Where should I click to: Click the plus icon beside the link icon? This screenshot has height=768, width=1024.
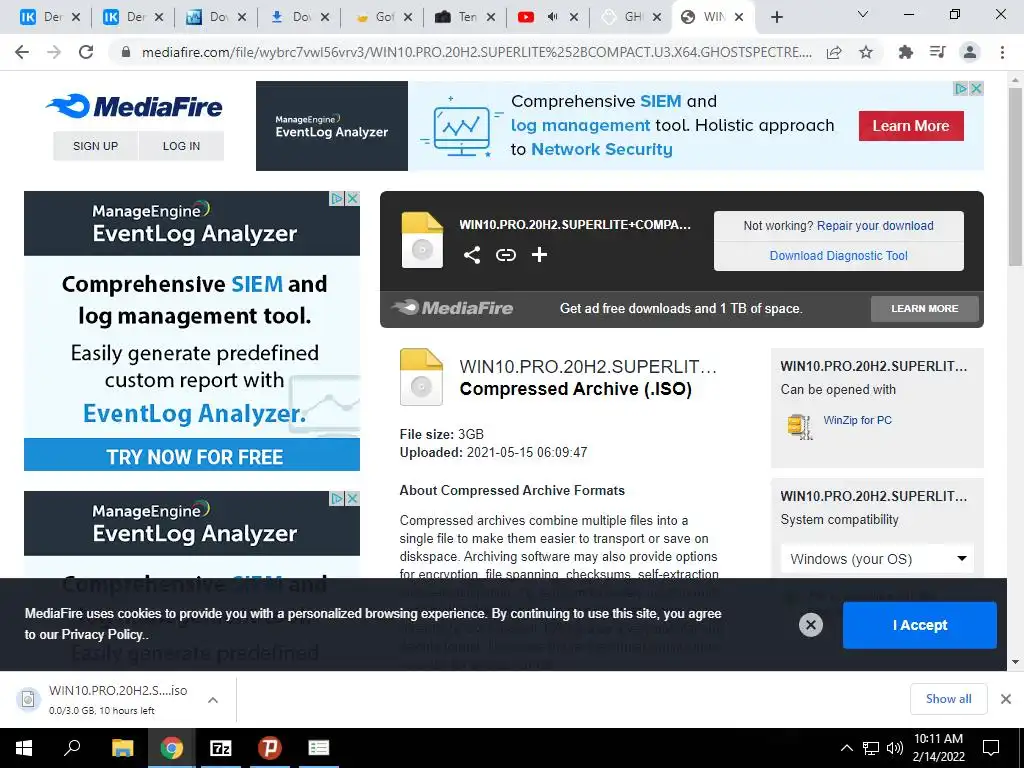pyautogui.click(x=539, y=255)
